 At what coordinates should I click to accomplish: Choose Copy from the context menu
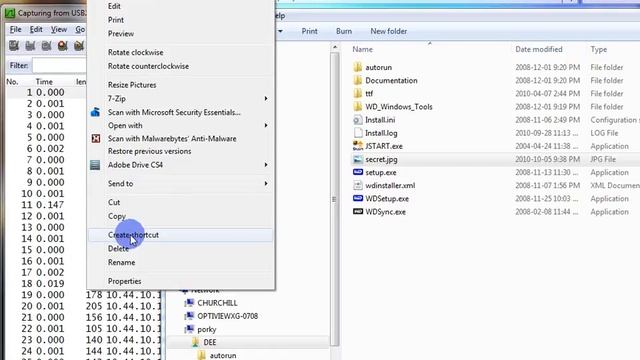click(117, 216)
